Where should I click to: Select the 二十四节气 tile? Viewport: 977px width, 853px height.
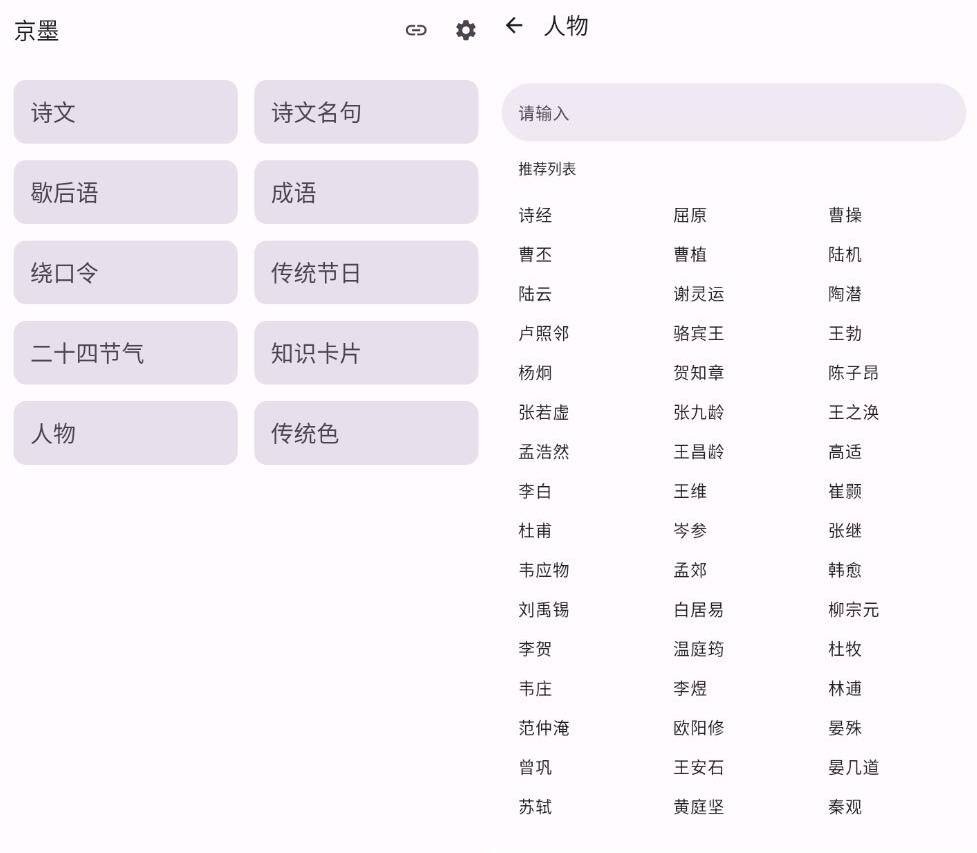click(x=125, y=353)
